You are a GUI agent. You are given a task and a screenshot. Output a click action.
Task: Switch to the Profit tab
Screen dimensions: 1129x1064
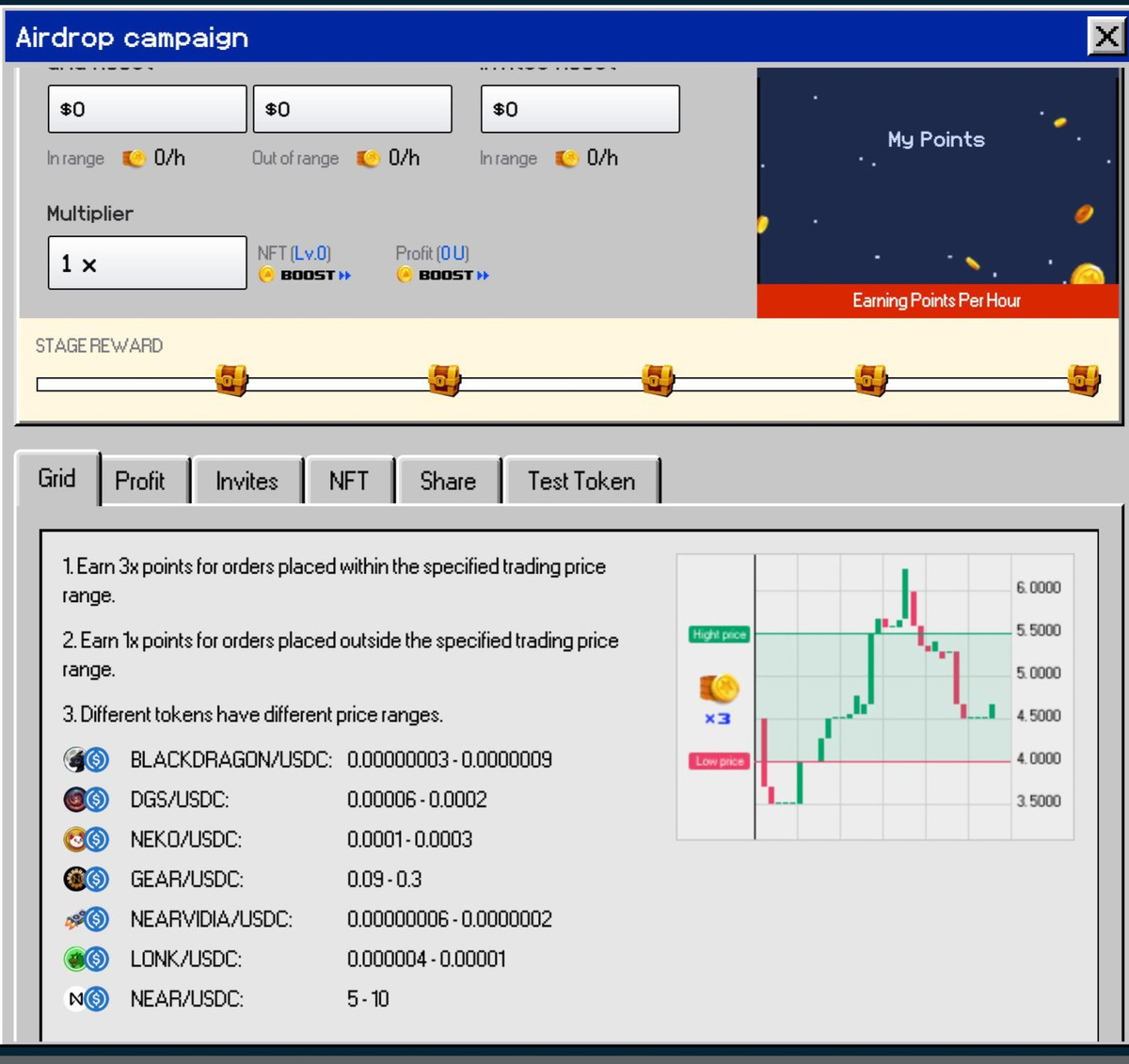click(140, 481)
